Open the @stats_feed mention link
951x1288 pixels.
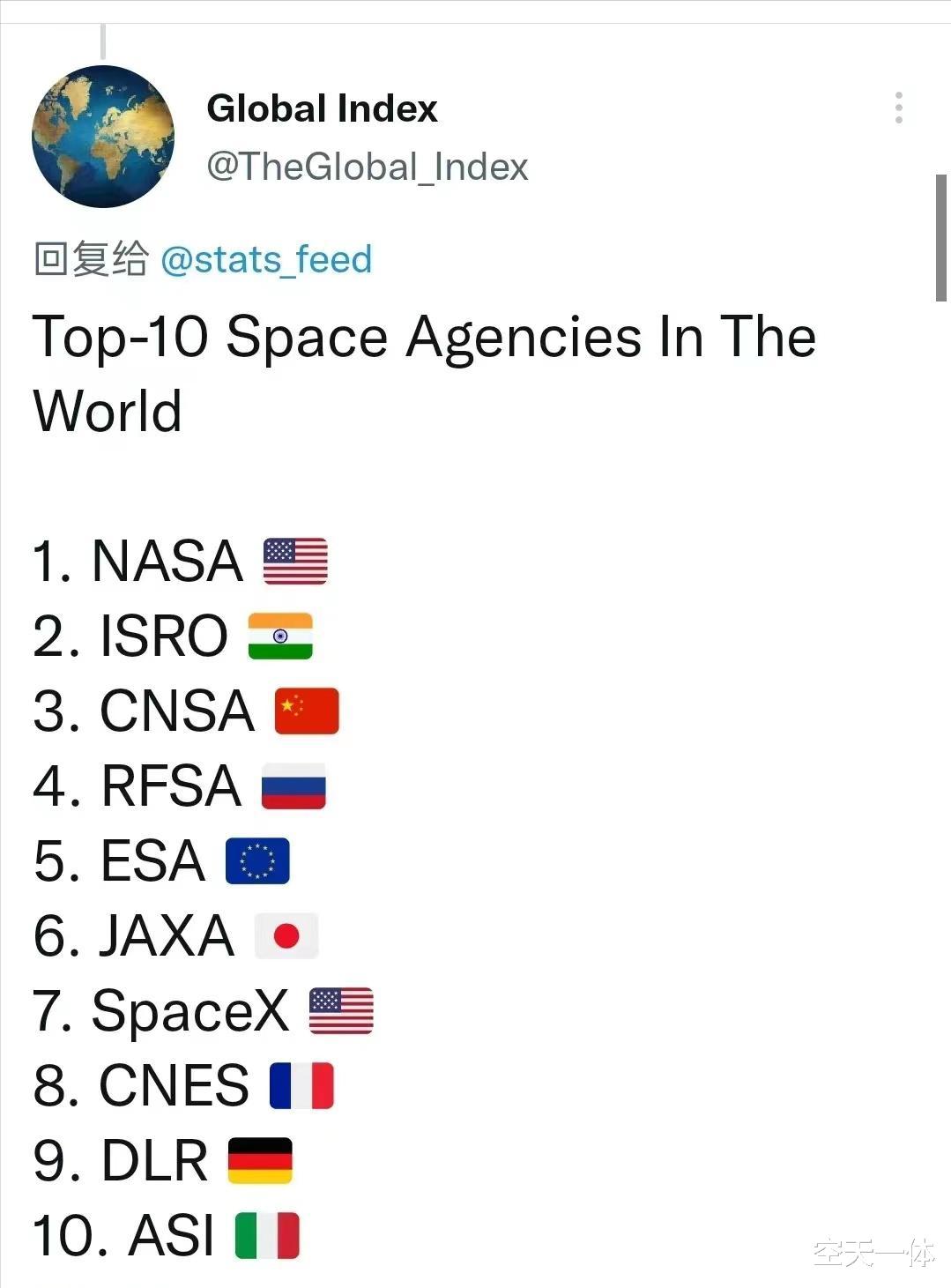coord(266,259)
